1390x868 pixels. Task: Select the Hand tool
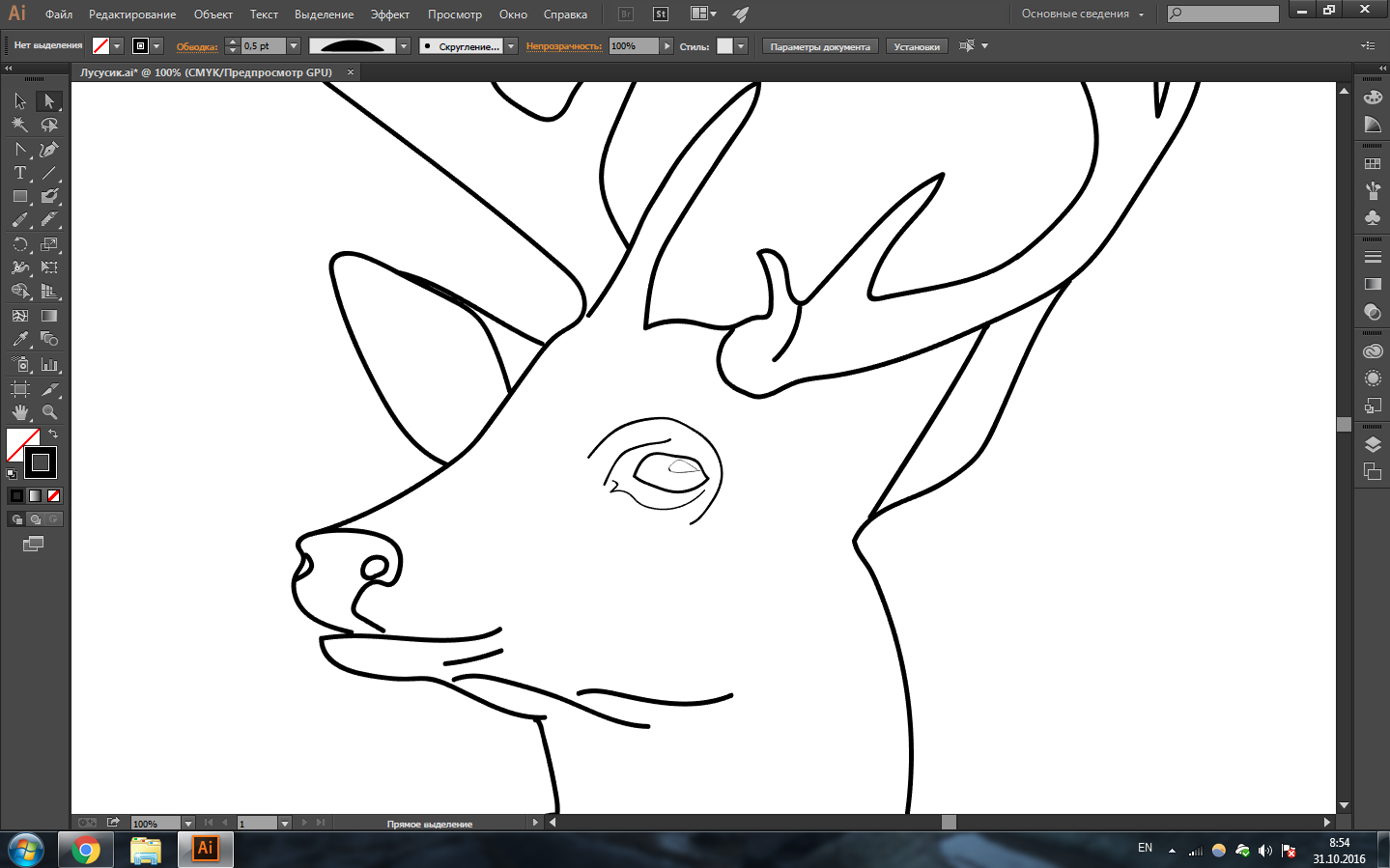pos(19,412)
